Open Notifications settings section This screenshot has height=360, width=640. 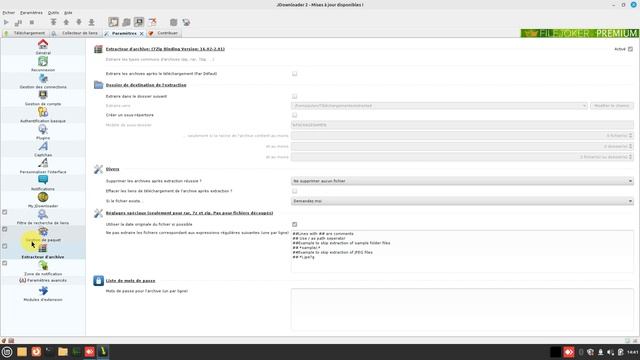click(x=43, y=184)
